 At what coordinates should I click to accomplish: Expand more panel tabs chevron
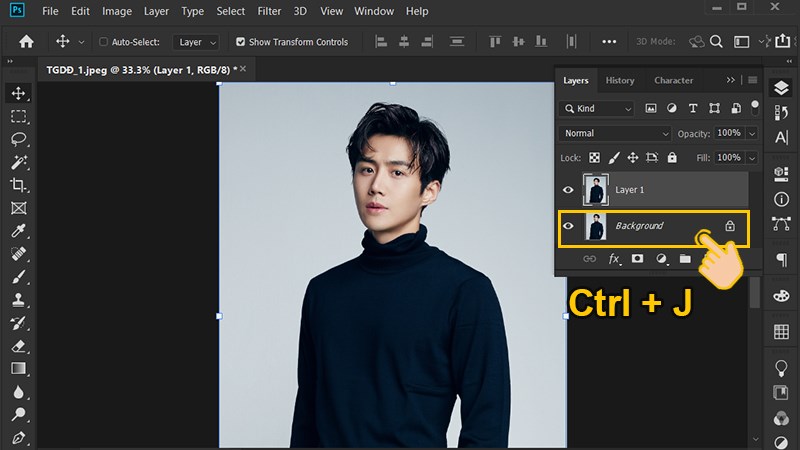coord(731,80)
